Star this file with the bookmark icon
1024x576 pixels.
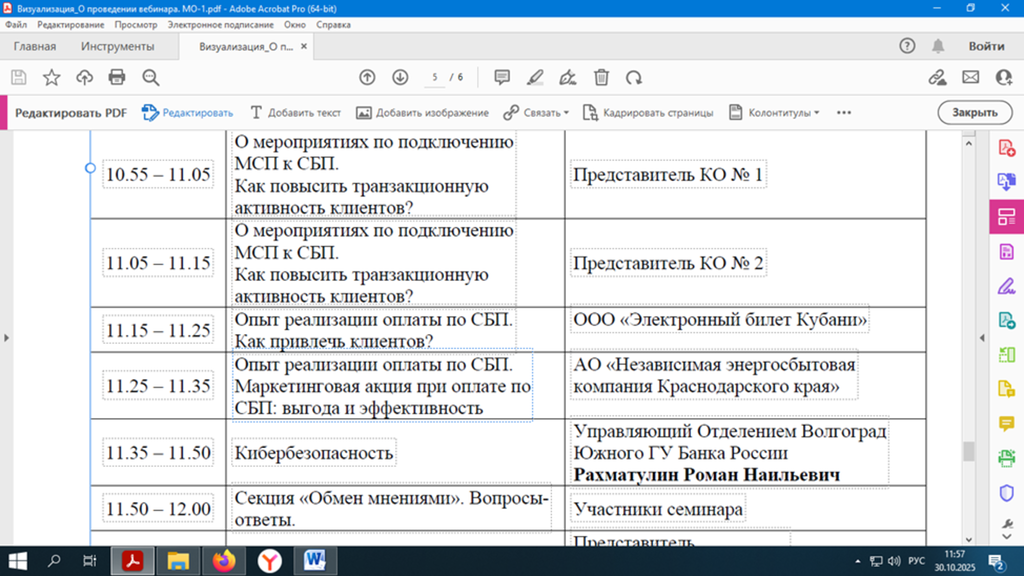tap(51, 77)
